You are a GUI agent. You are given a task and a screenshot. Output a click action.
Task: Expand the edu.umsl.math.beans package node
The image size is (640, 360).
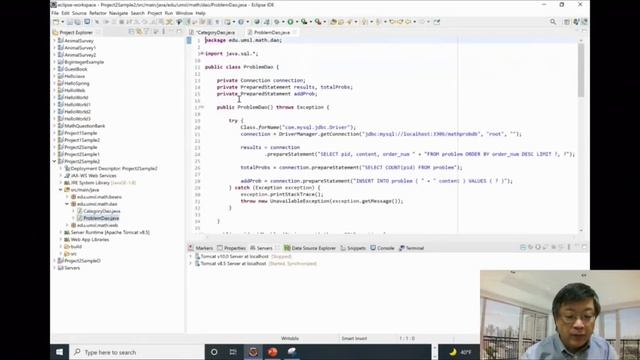point(67,197)
